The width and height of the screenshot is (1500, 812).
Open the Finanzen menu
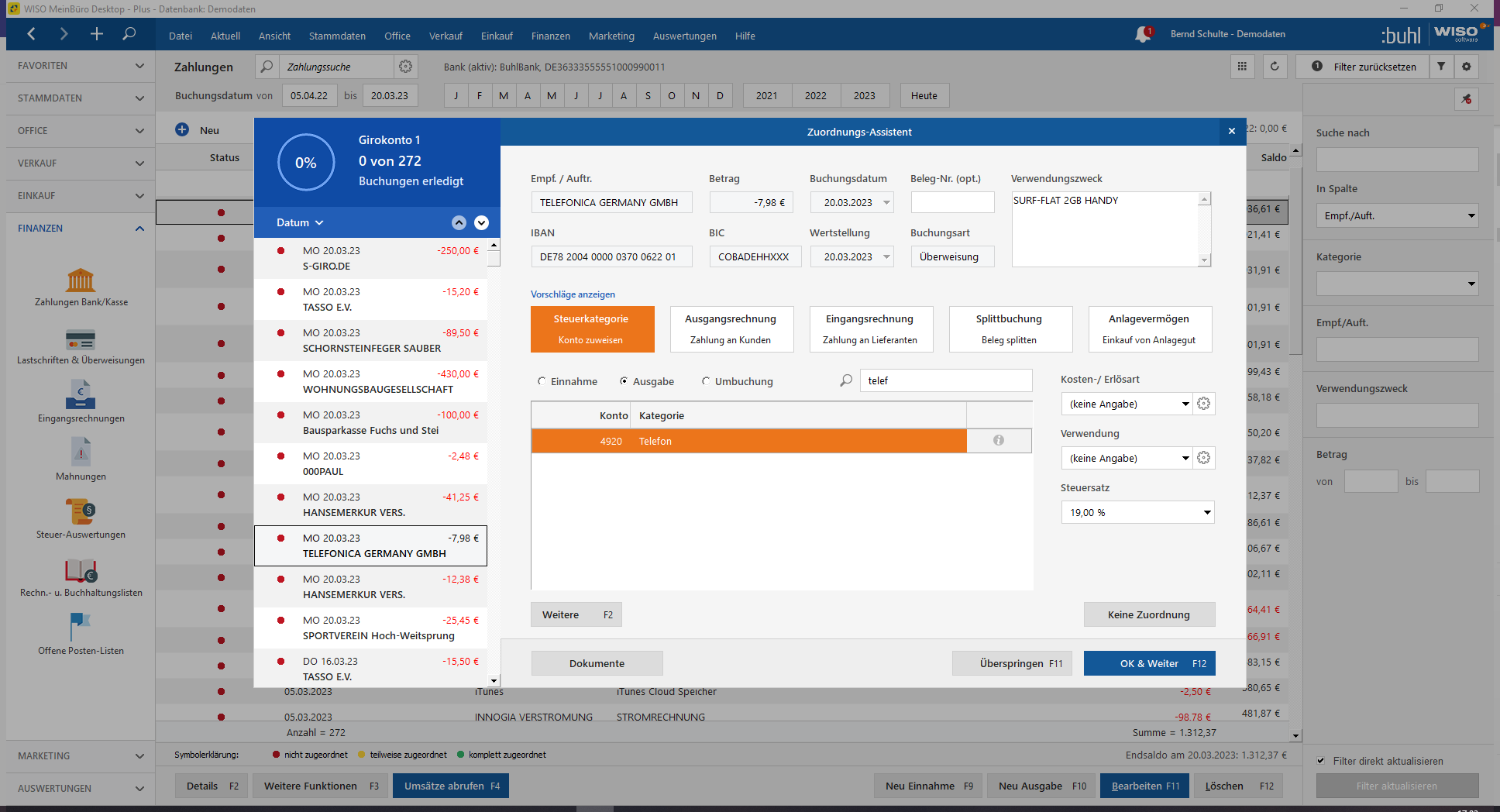[x=550, y=36]
